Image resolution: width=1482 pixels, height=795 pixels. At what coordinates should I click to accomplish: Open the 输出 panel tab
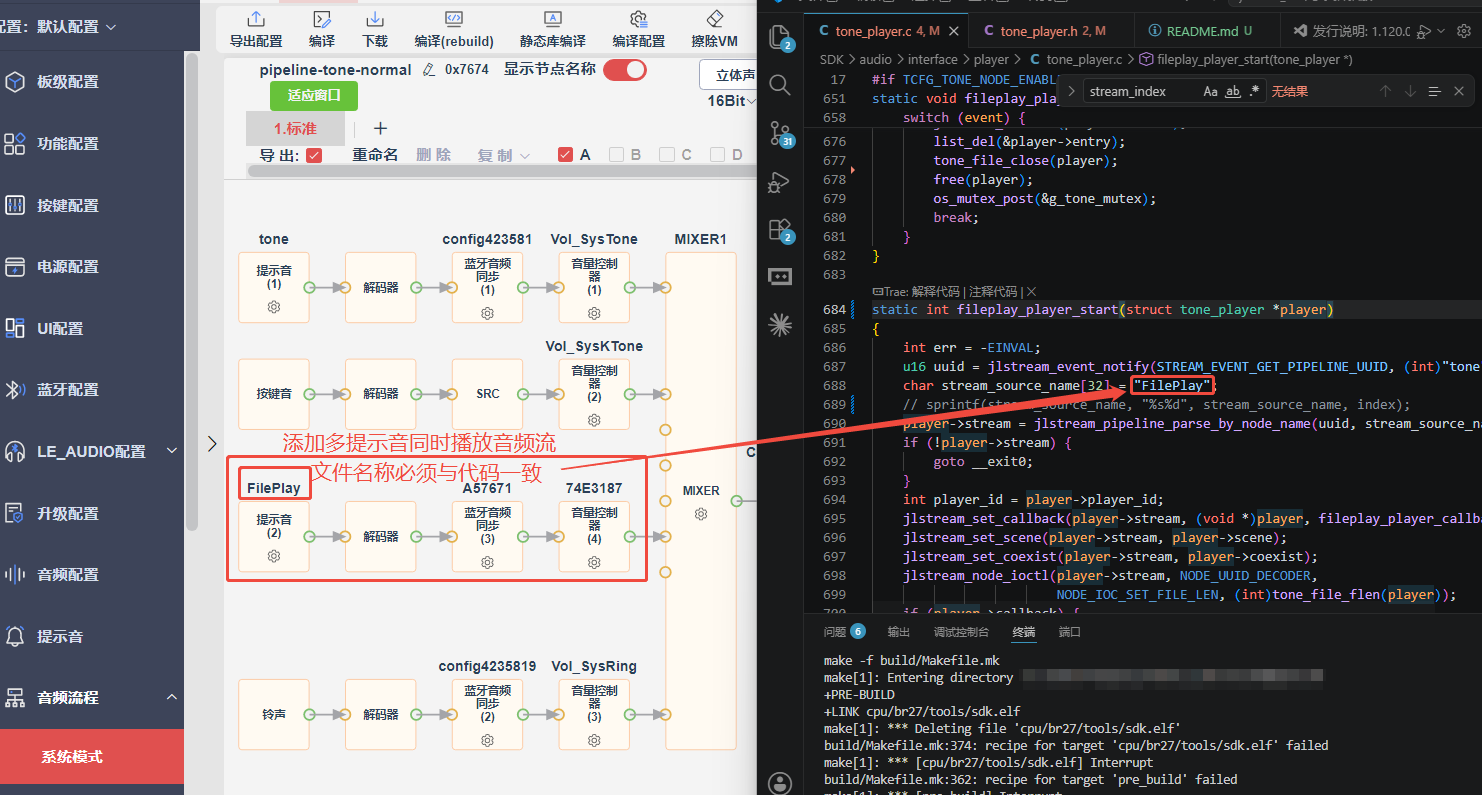point(899,632)
